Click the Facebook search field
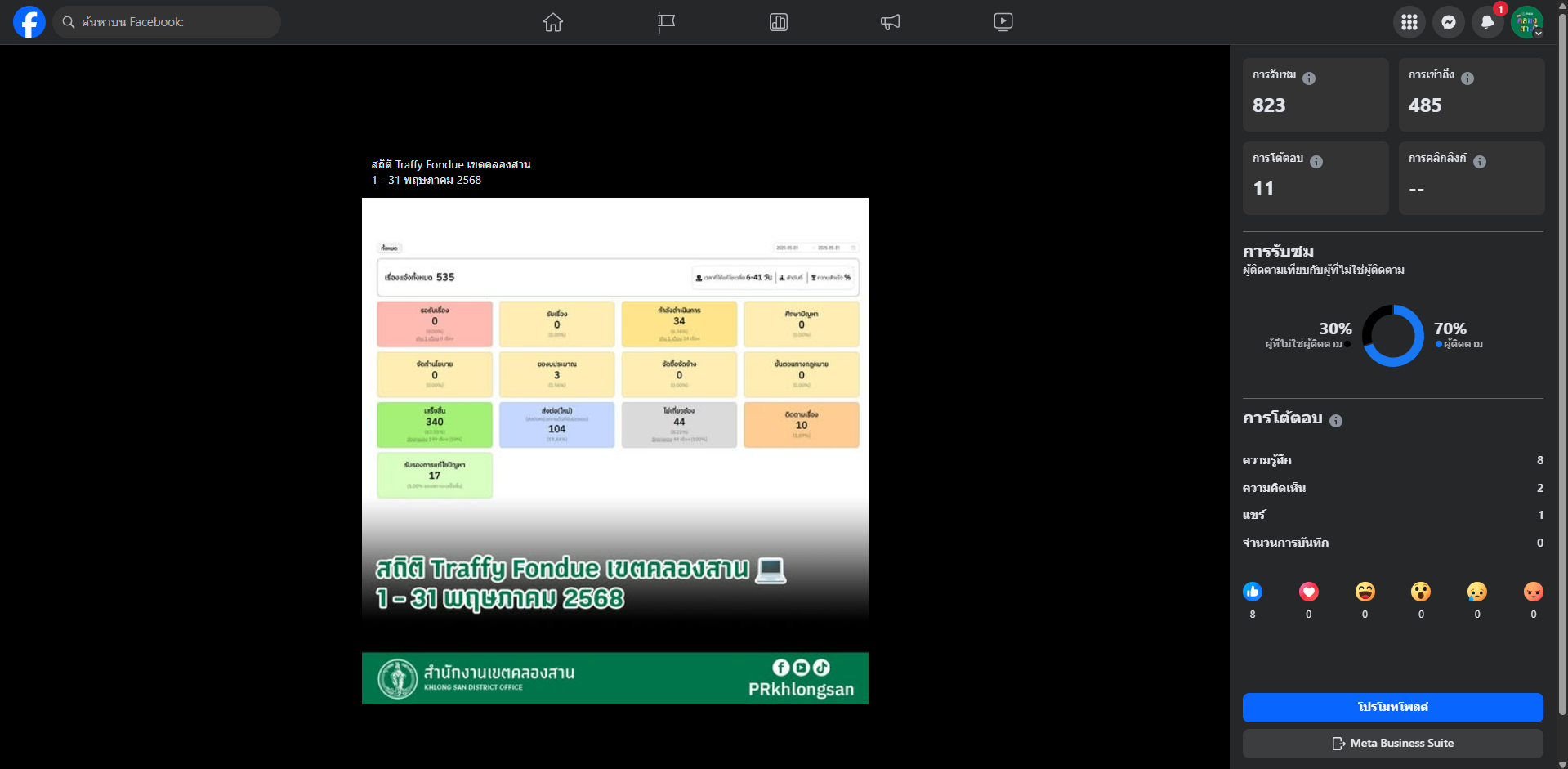 [x=167, y=22]
